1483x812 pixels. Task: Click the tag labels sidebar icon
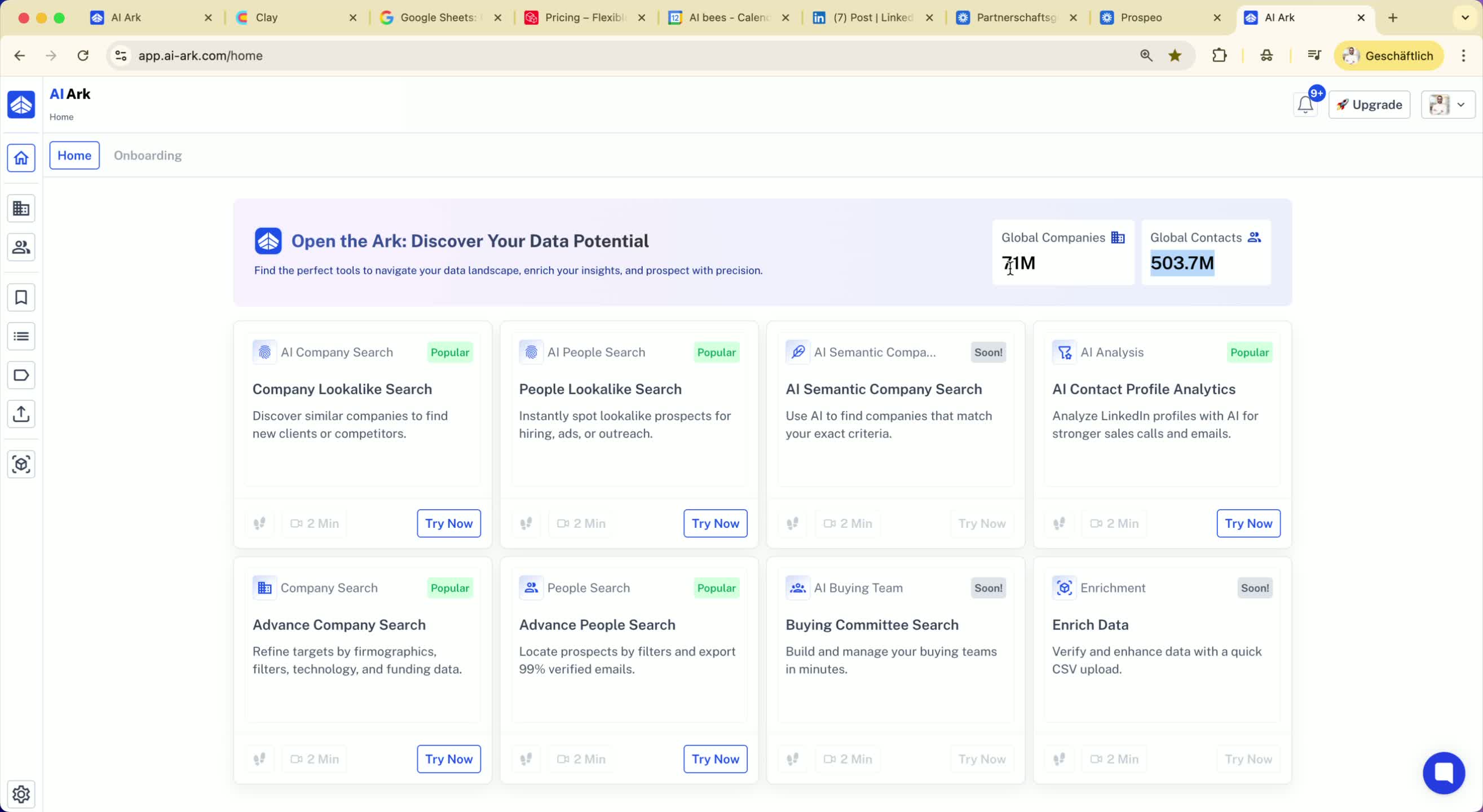pyautogui.click(x=21, y=376)
